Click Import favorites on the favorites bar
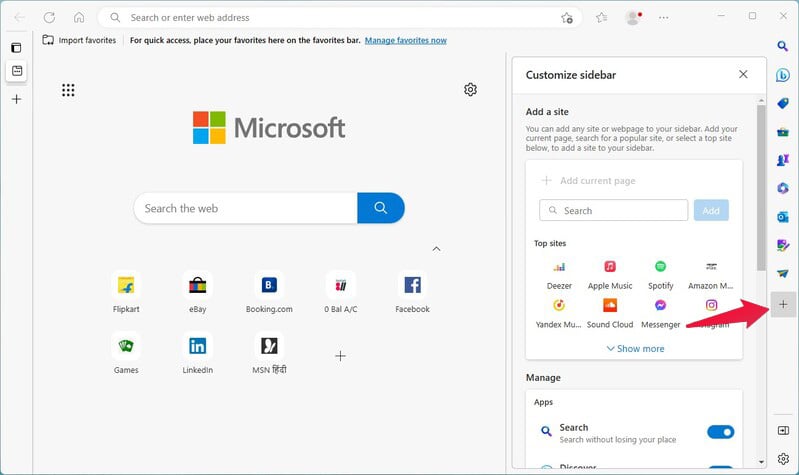 click(79, 40)
